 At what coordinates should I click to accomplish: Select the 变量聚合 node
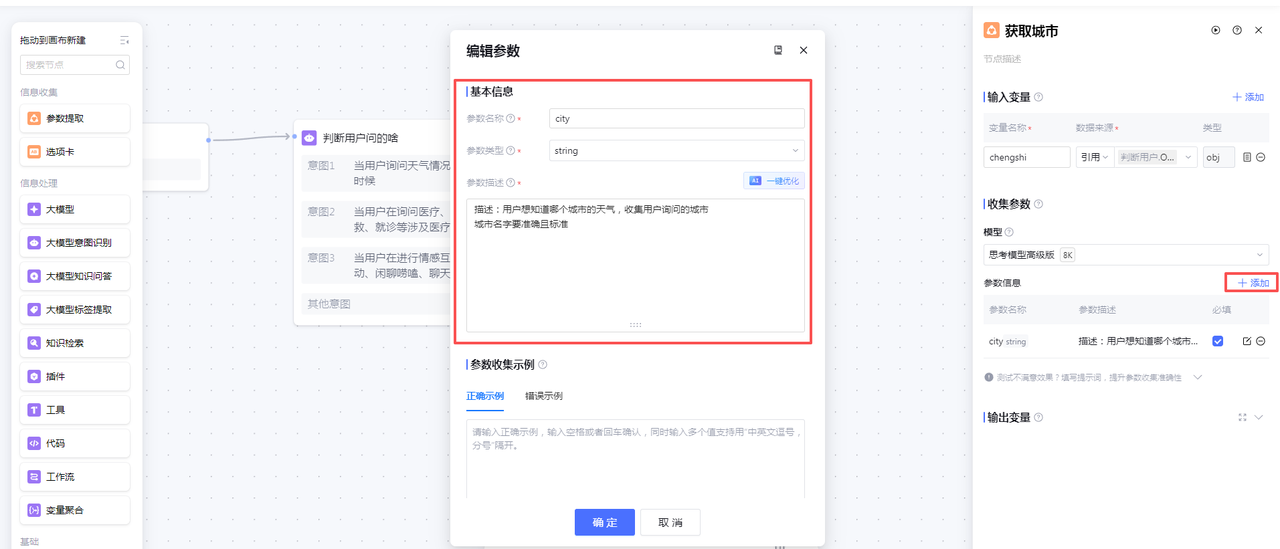75,510
